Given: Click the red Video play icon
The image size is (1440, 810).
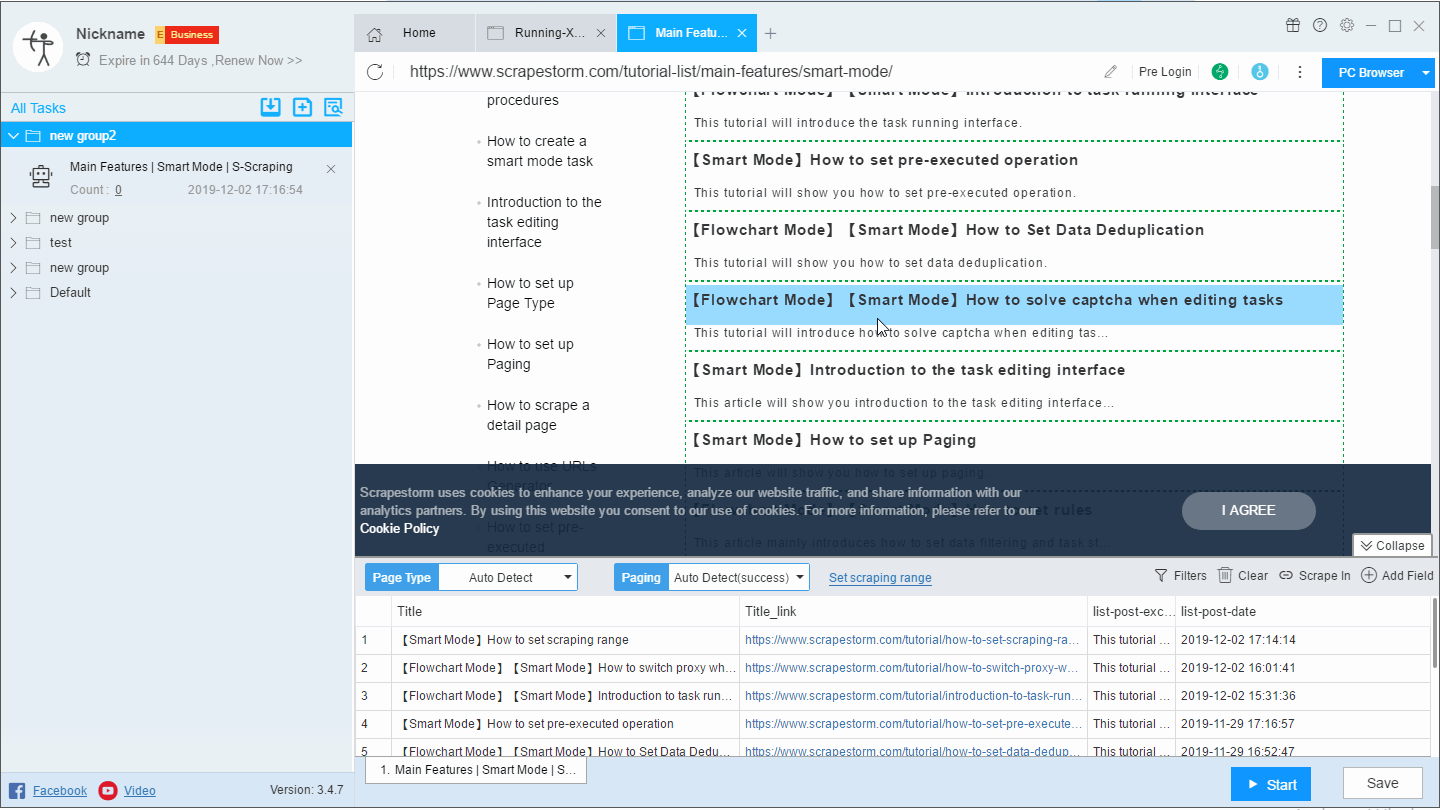Looking at the screenshot, I should 108,790.
